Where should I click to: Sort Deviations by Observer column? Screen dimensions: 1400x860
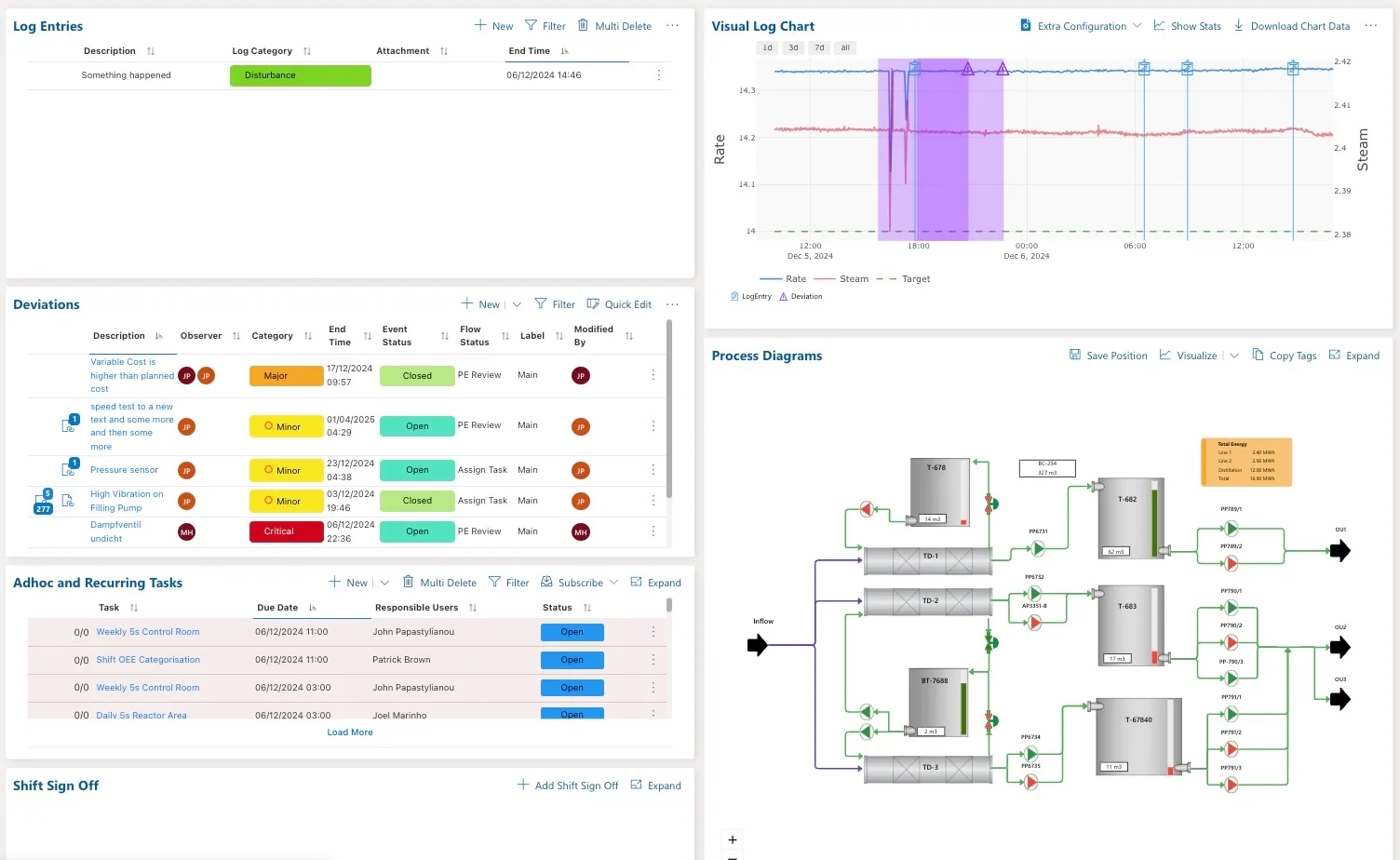pos(236,336)
